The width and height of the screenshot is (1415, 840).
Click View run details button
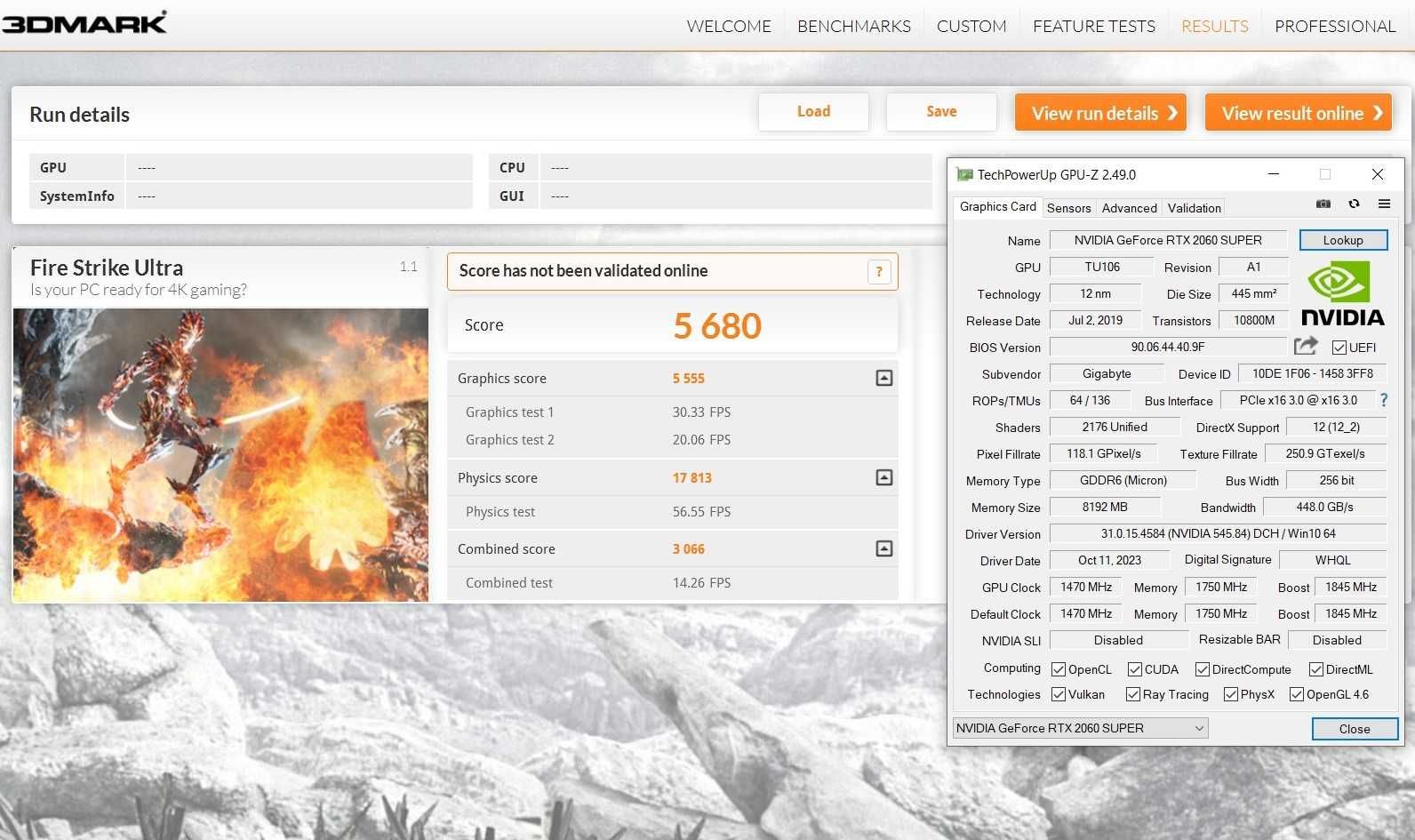1100,113
